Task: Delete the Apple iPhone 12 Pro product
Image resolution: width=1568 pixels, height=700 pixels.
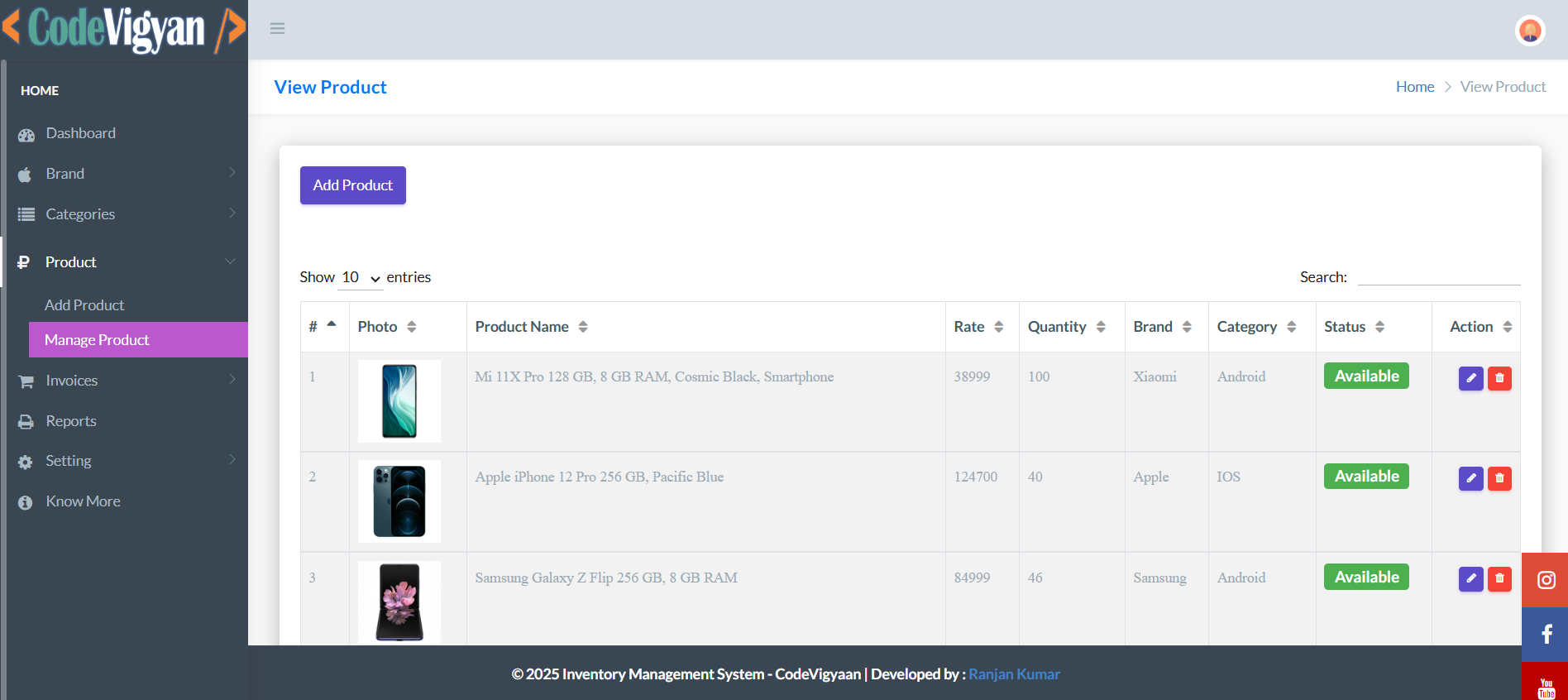Action: coord(1499,478)
